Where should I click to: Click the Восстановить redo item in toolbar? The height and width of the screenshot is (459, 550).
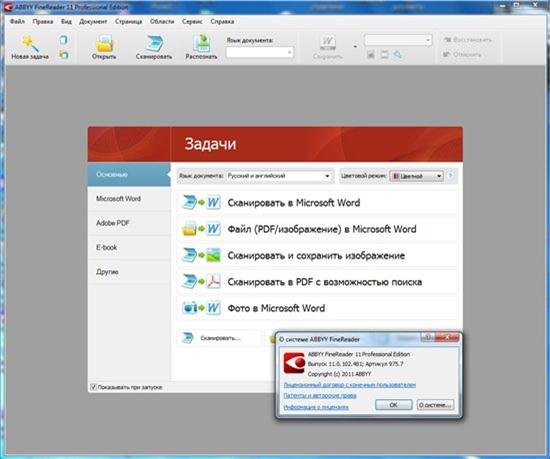(x=468, y=40)
